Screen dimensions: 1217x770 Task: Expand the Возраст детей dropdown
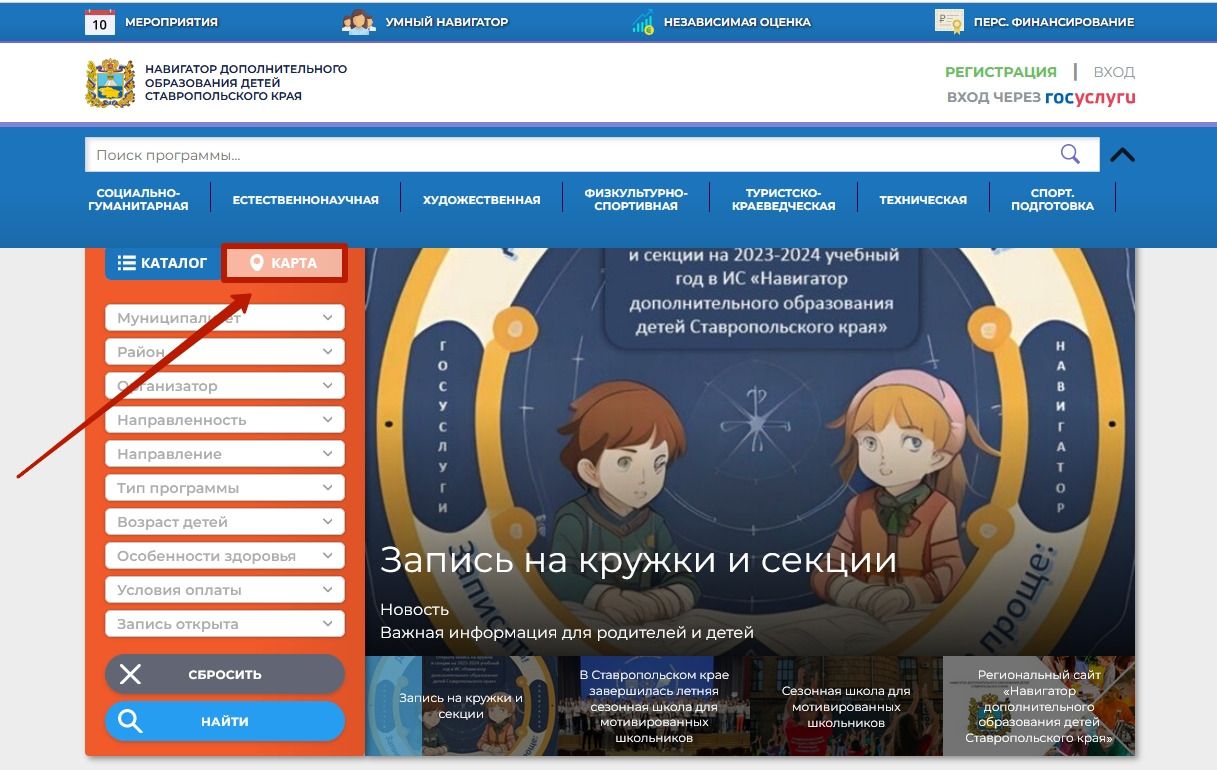(224, 522)
